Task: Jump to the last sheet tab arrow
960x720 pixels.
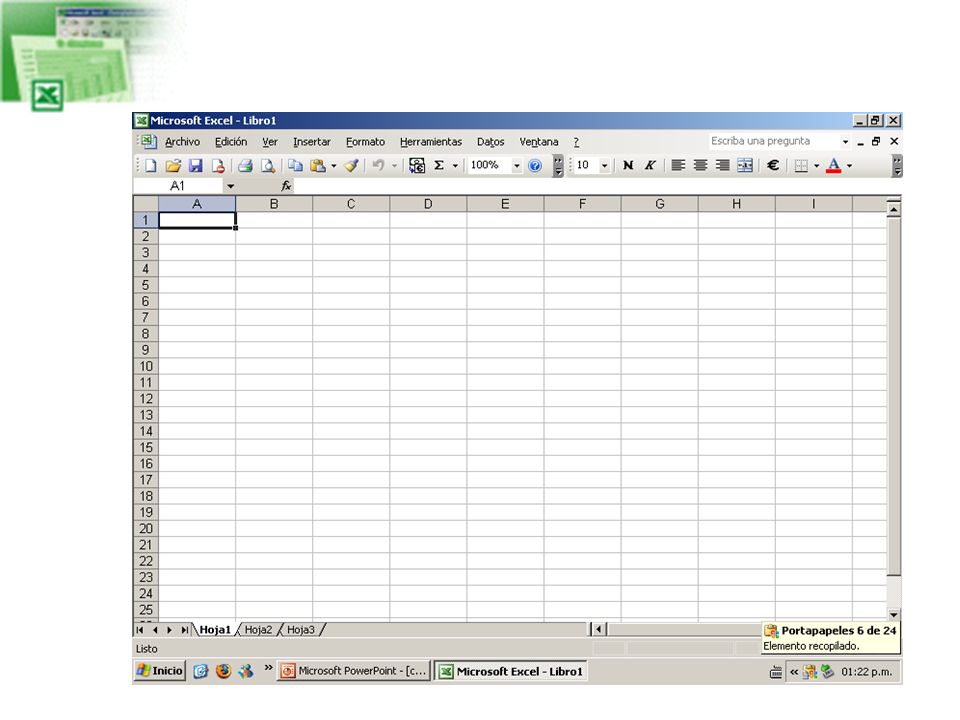Action: tap(184, 630)
